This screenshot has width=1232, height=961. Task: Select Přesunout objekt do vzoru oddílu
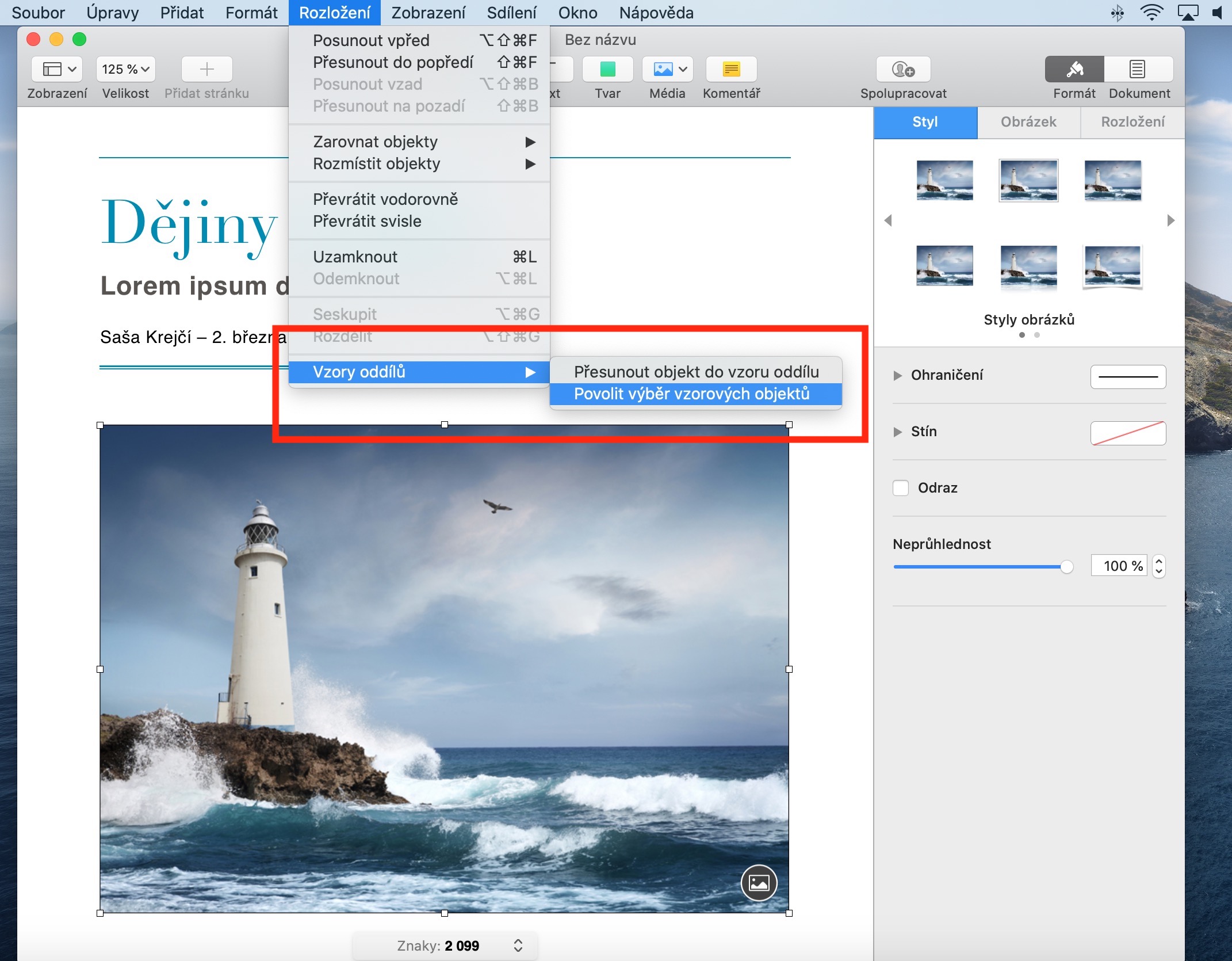click(x=696, y=372)
